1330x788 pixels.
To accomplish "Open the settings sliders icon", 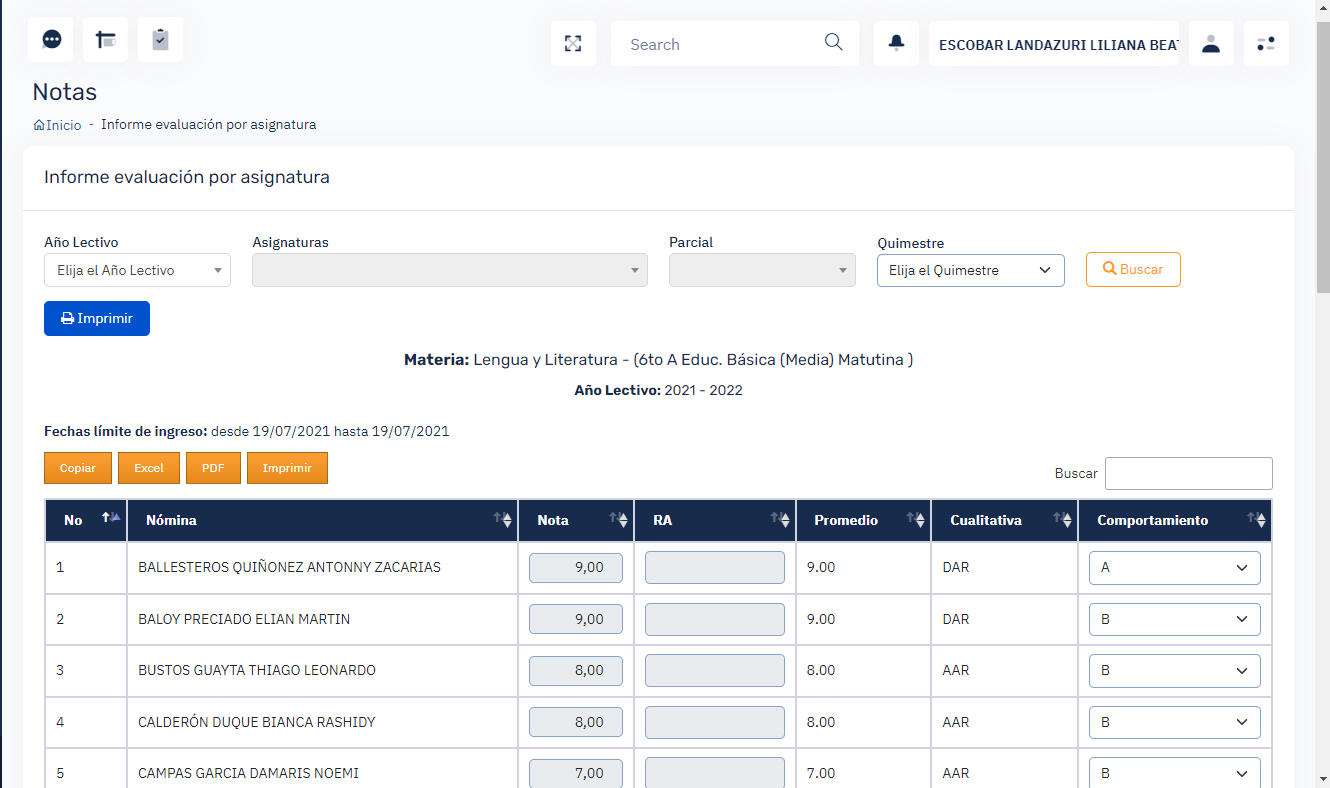I will click(x=1266, y=44).
